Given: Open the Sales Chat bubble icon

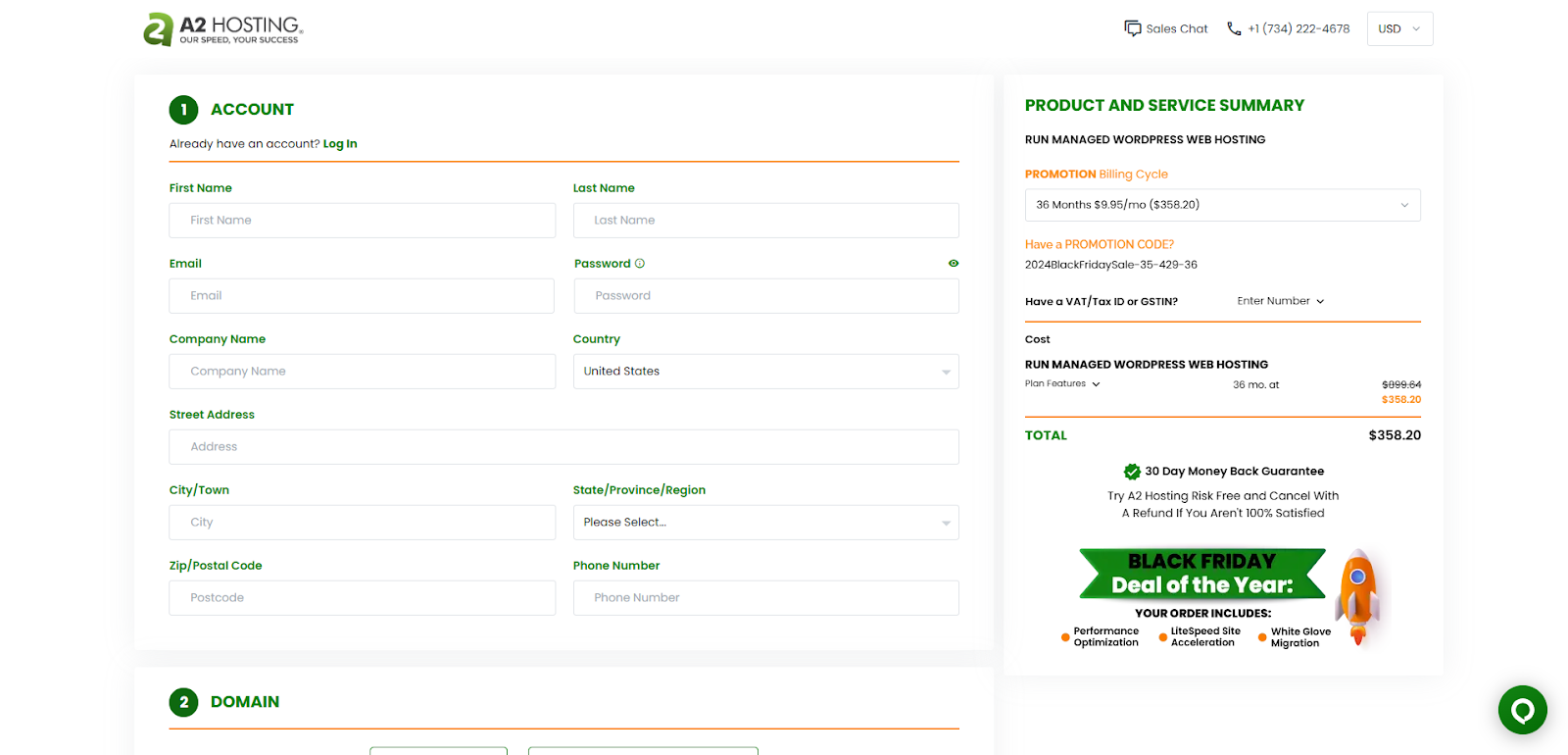Looking at the screenshot, I should tap(1133, 28).
